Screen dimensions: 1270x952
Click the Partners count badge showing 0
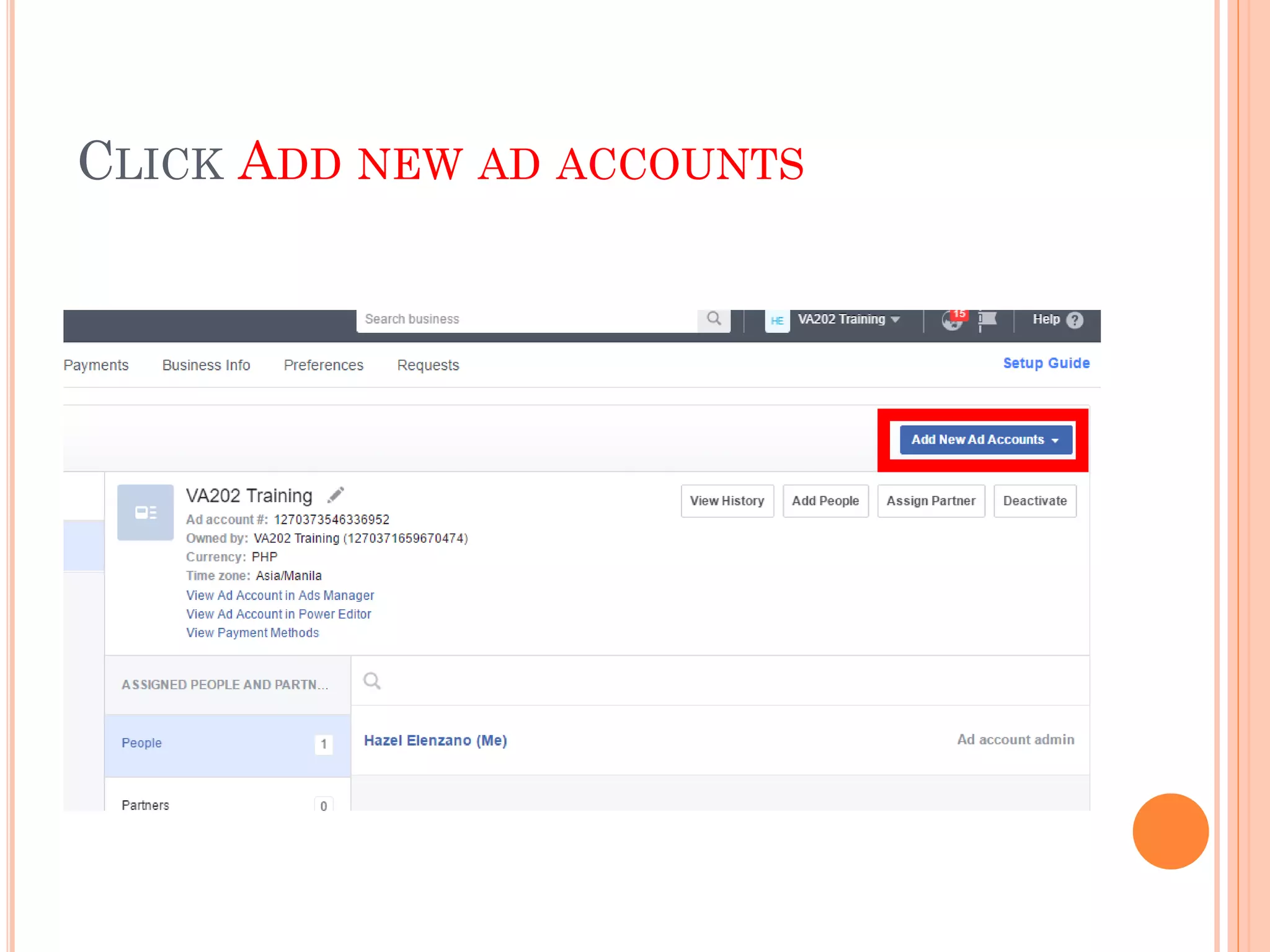pos(324,804)
